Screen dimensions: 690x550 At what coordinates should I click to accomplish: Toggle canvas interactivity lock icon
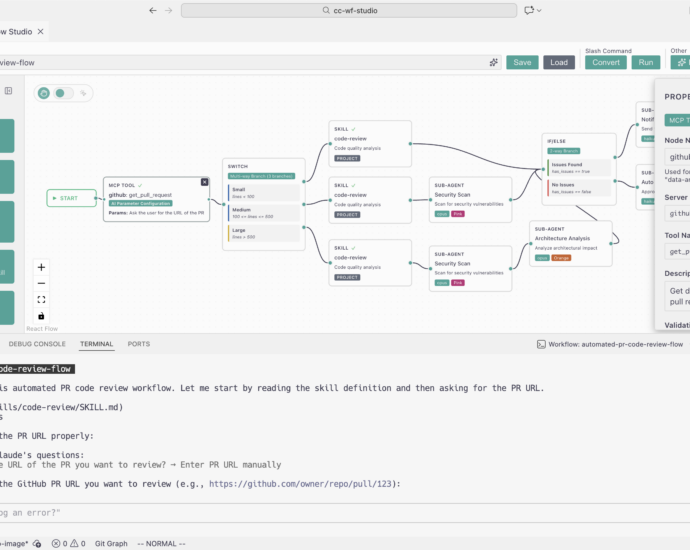[x=41, y=315]
